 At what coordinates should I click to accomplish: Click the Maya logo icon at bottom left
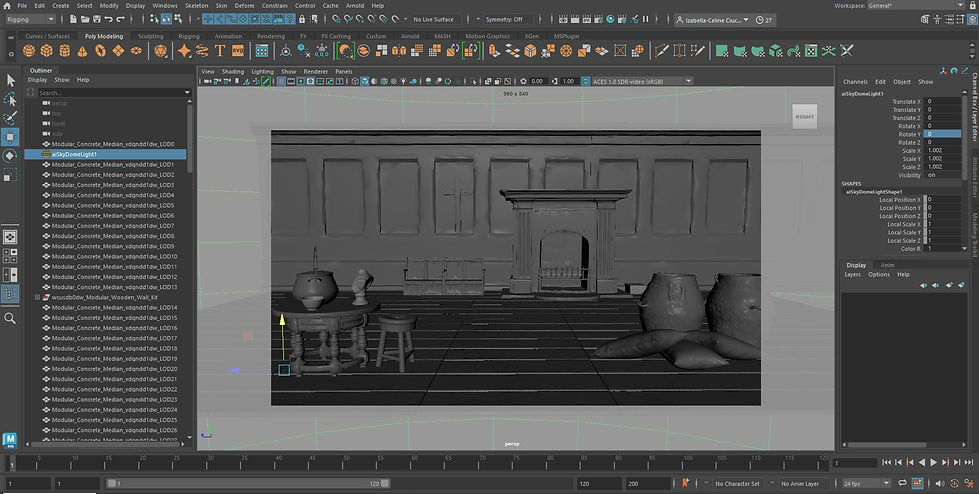tap(10, 440)
